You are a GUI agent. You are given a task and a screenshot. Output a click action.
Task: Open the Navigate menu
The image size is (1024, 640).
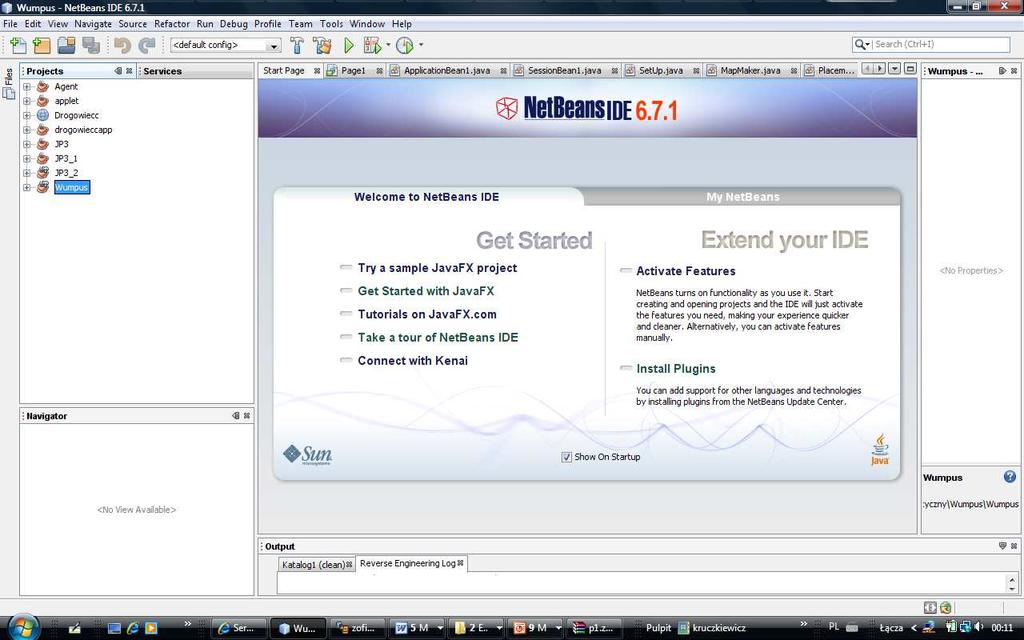93,24
